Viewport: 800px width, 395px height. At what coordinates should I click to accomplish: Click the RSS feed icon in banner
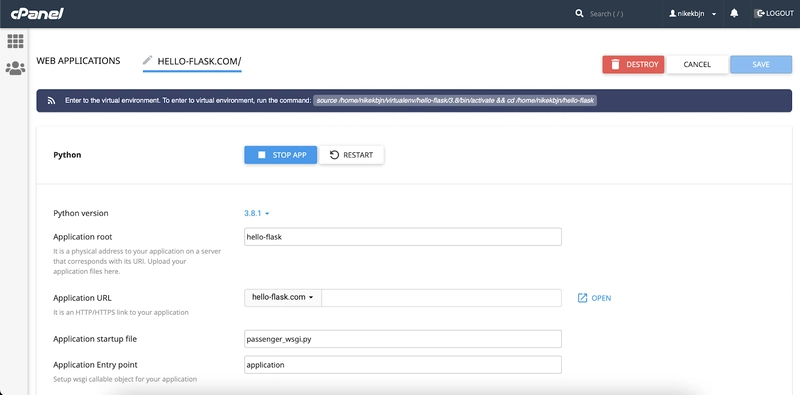tap(51, 101)
